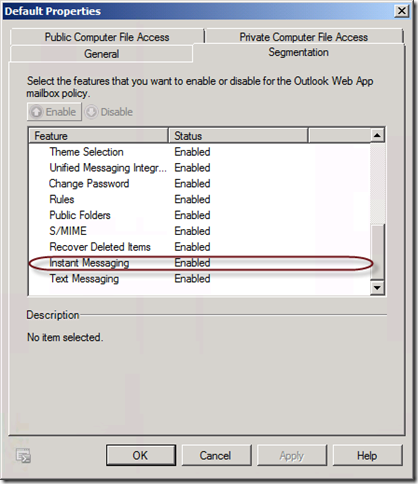
Task: Click the scroll up arrow of feature list
Action: 377,135
